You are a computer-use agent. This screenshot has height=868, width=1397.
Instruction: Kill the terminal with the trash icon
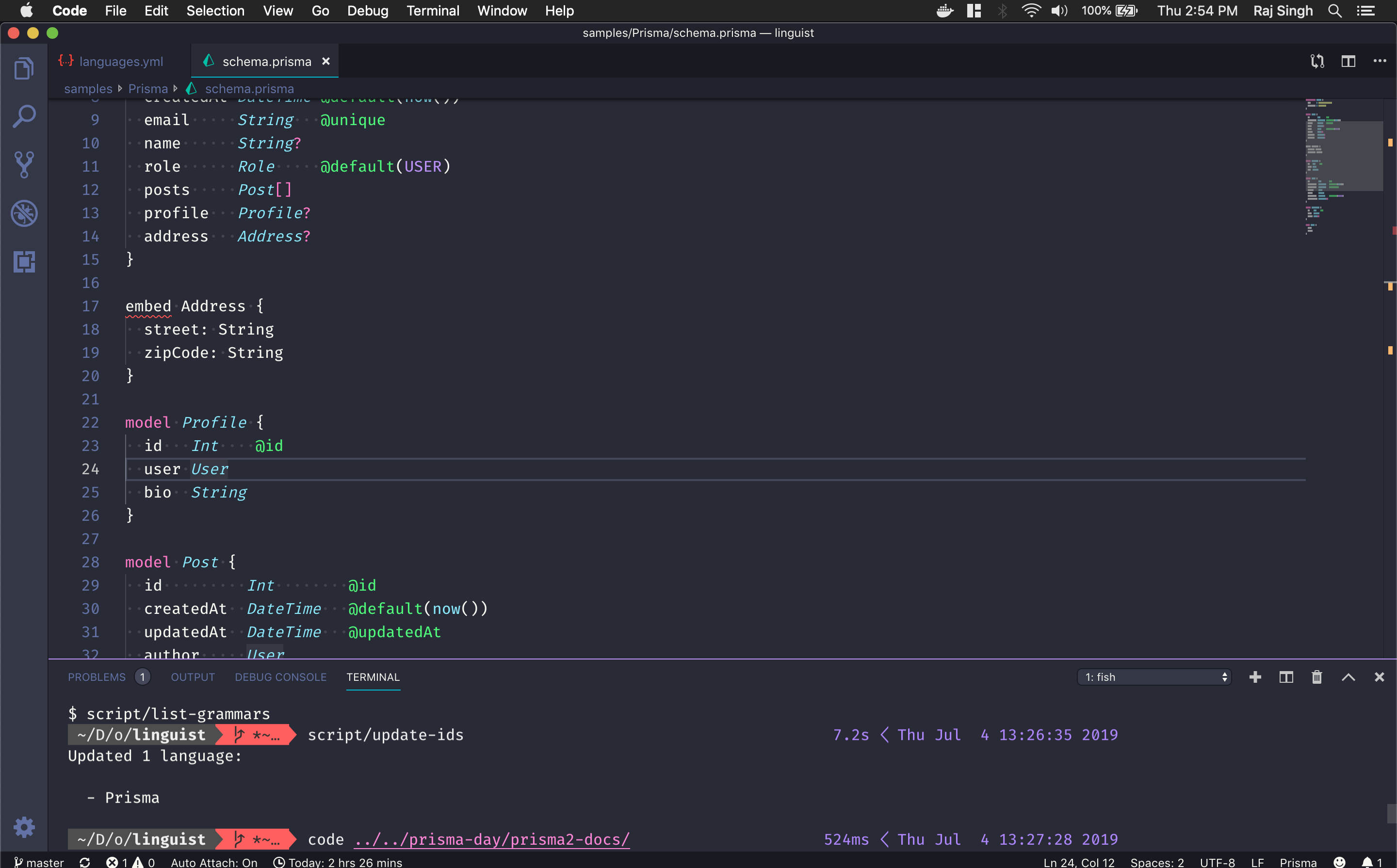tap(1316, 677)
